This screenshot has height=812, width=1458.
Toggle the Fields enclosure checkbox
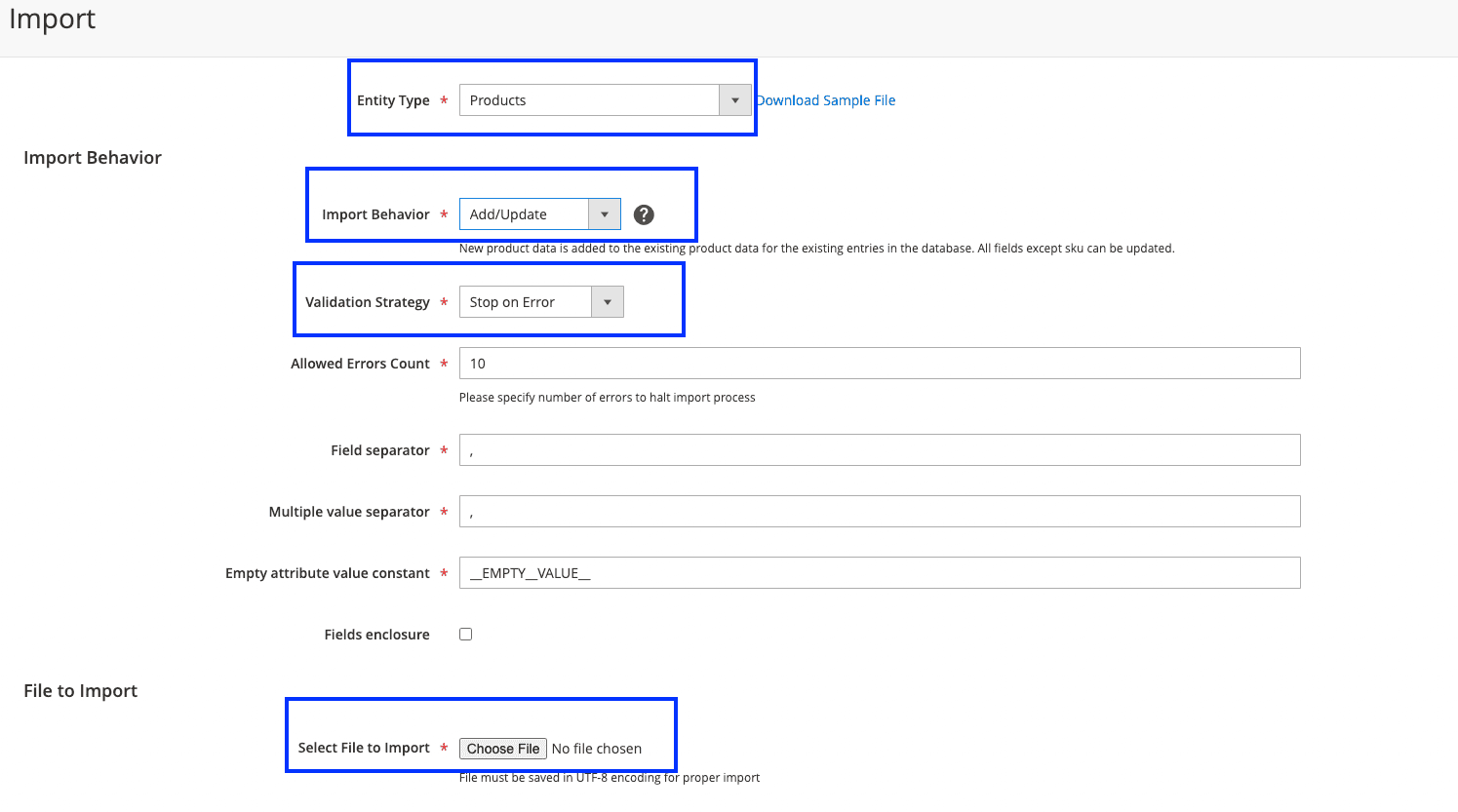coord(466,635)
